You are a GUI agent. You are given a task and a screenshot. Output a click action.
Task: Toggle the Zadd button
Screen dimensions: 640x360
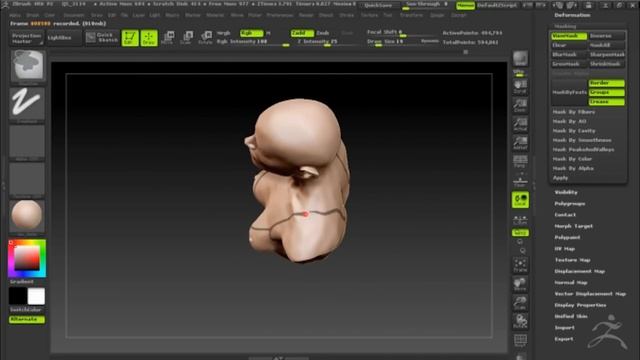tap(302, 33)
